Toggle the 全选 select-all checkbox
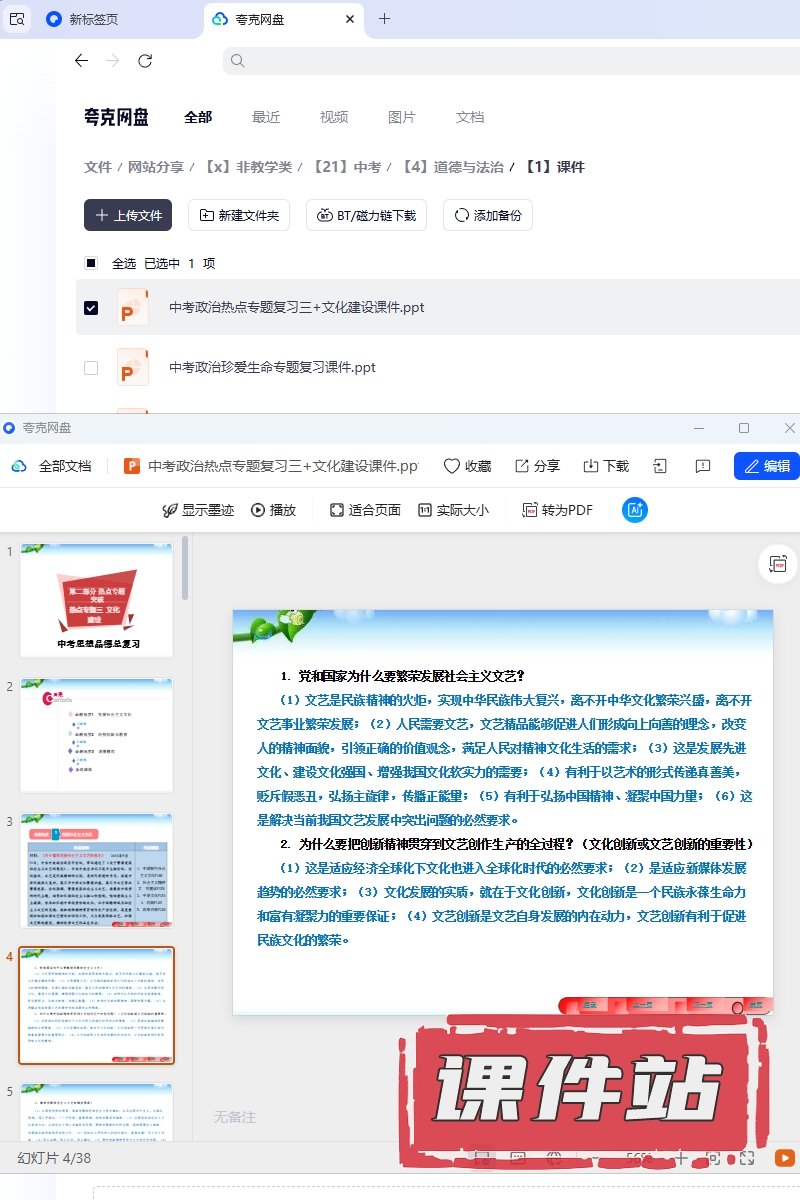The height and width of the screenshot is (1200, 800). point(91,263)
